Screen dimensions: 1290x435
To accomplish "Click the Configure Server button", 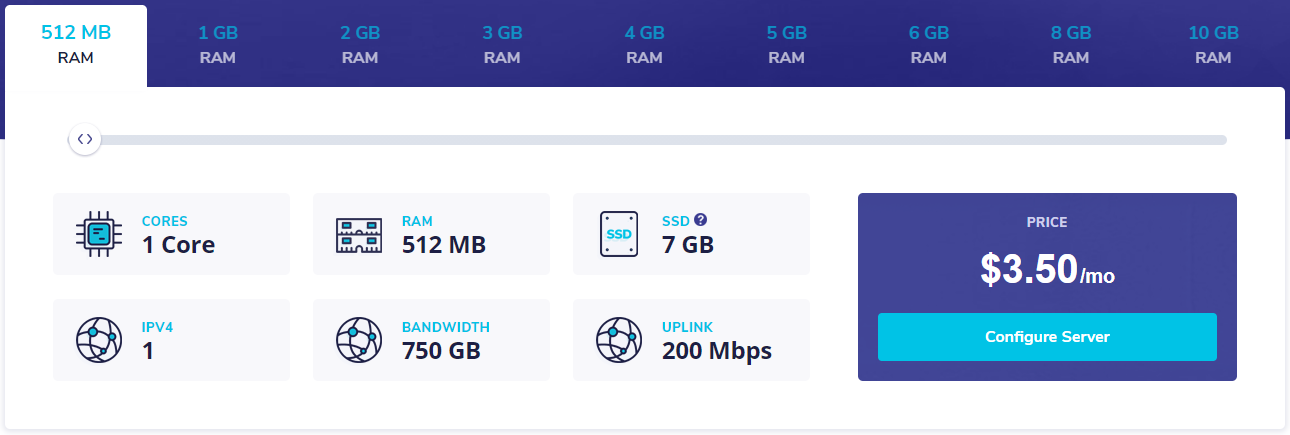I will (x=1047, y=337).
